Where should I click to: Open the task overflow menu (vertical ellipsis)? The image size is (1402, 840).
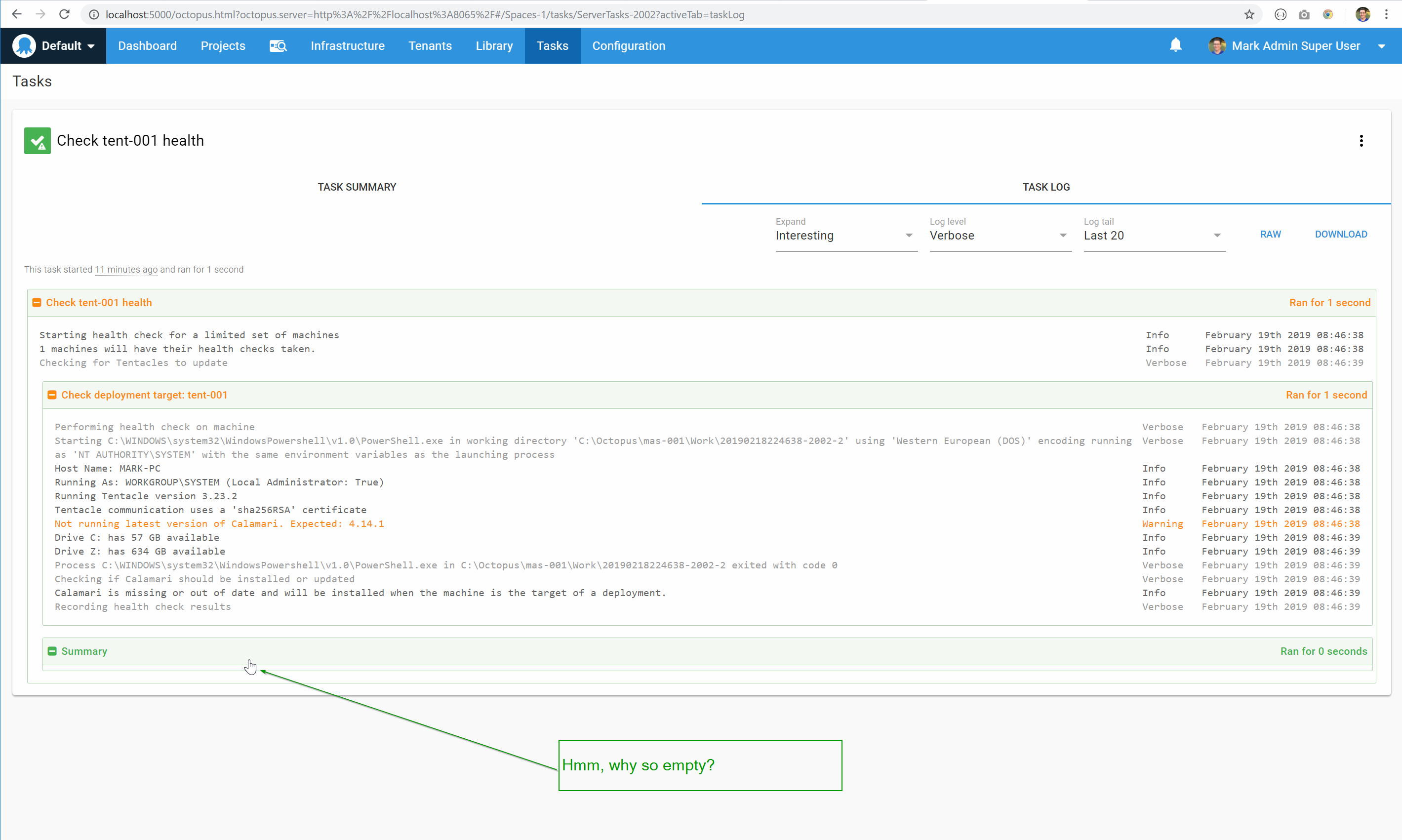click(x=1361, y=140)
